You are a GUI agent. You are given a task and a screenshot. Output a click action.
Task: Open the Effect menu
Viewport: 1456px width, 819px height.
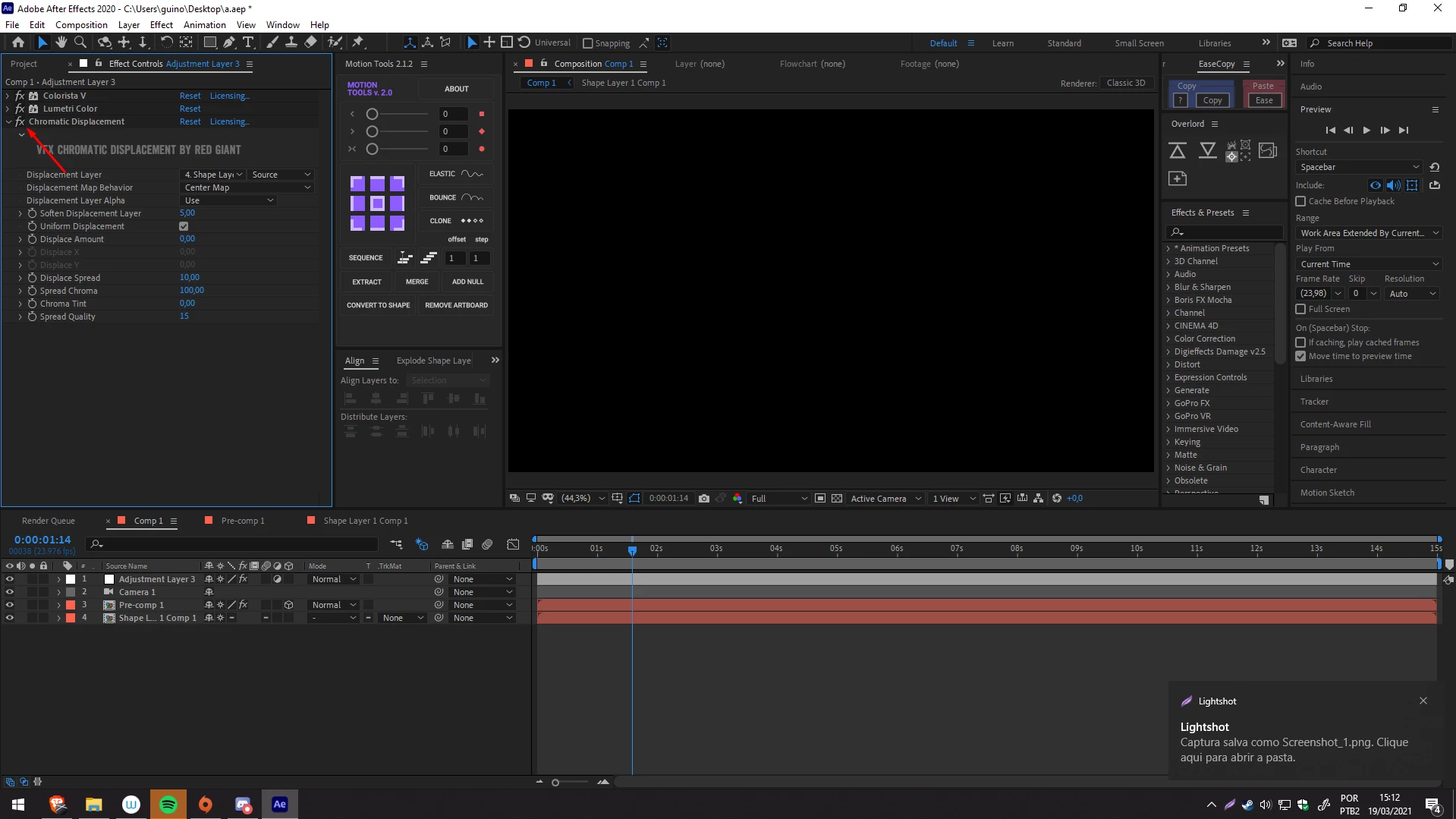pyautogui.click(x=162, y=25)
